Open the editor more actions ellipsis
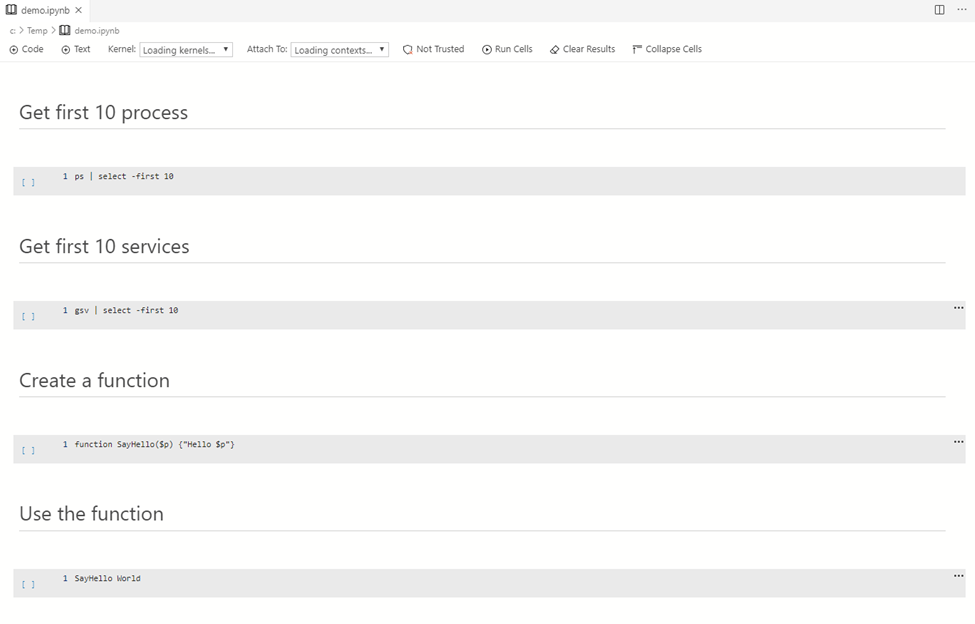The height and width of the screenshot is (624, 975). coord(961,10)
